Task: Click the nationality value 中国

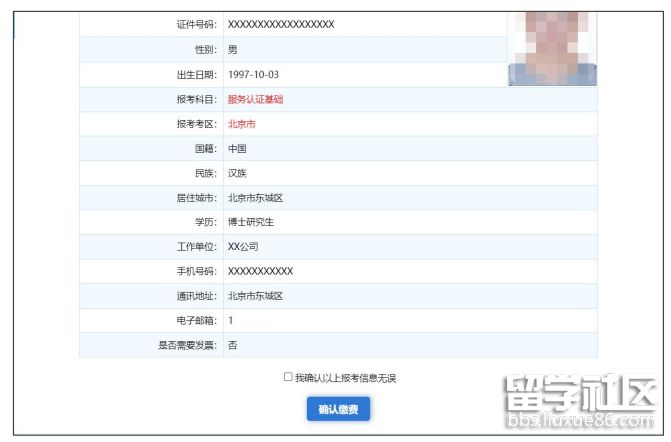Action: click(x=237, y=148)
